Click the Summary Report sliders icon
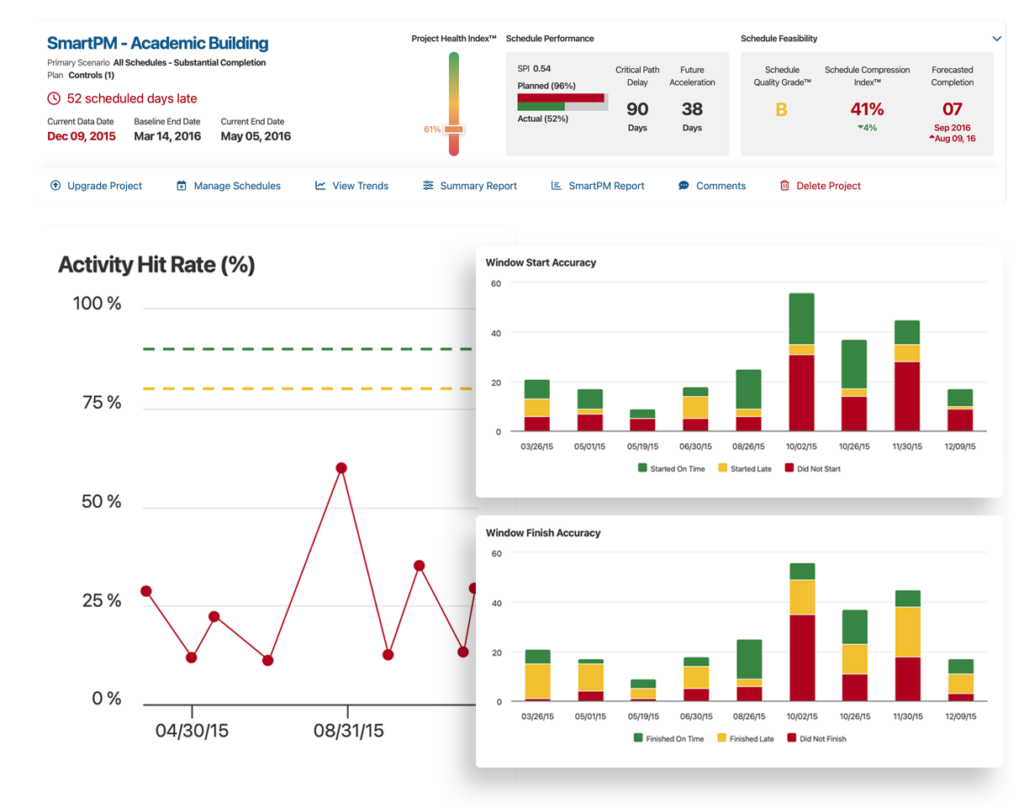 (x=428, y=186)
